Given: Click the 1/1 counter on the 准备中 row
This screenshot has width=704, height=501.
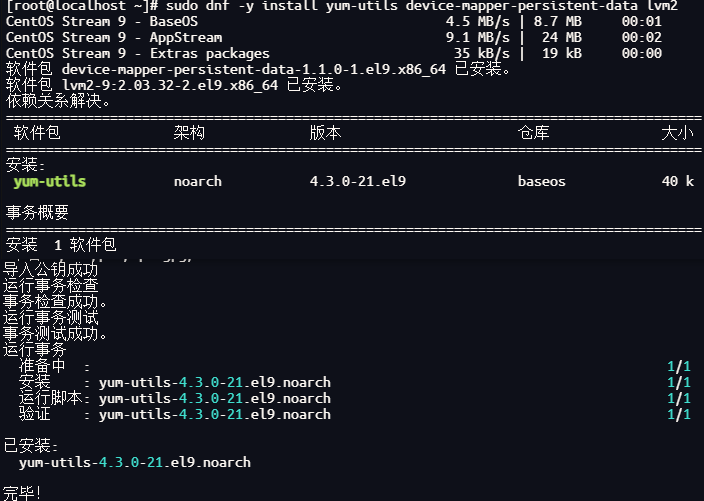Looking at the screenshot, I should click(x=678, y=366).
